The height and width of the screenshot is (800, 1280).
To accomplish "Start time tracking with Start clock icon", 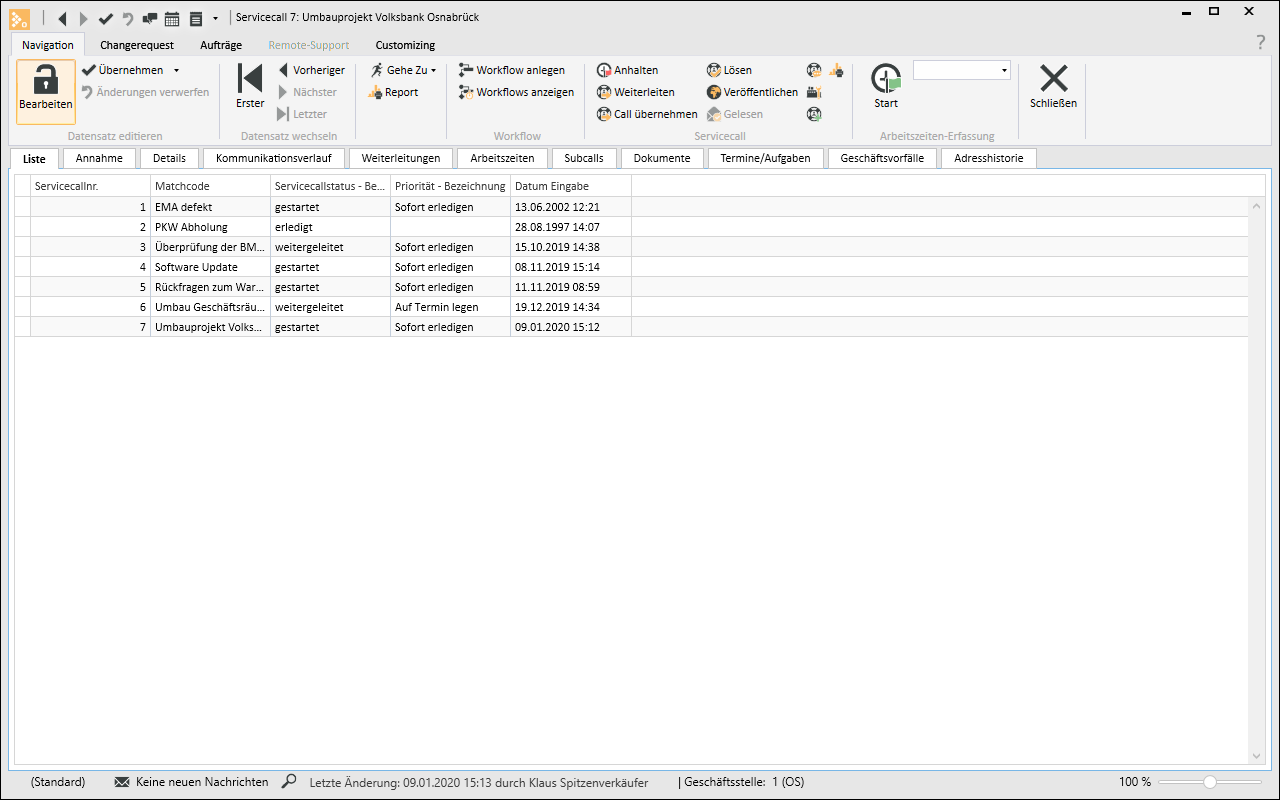I will (886, 79).
